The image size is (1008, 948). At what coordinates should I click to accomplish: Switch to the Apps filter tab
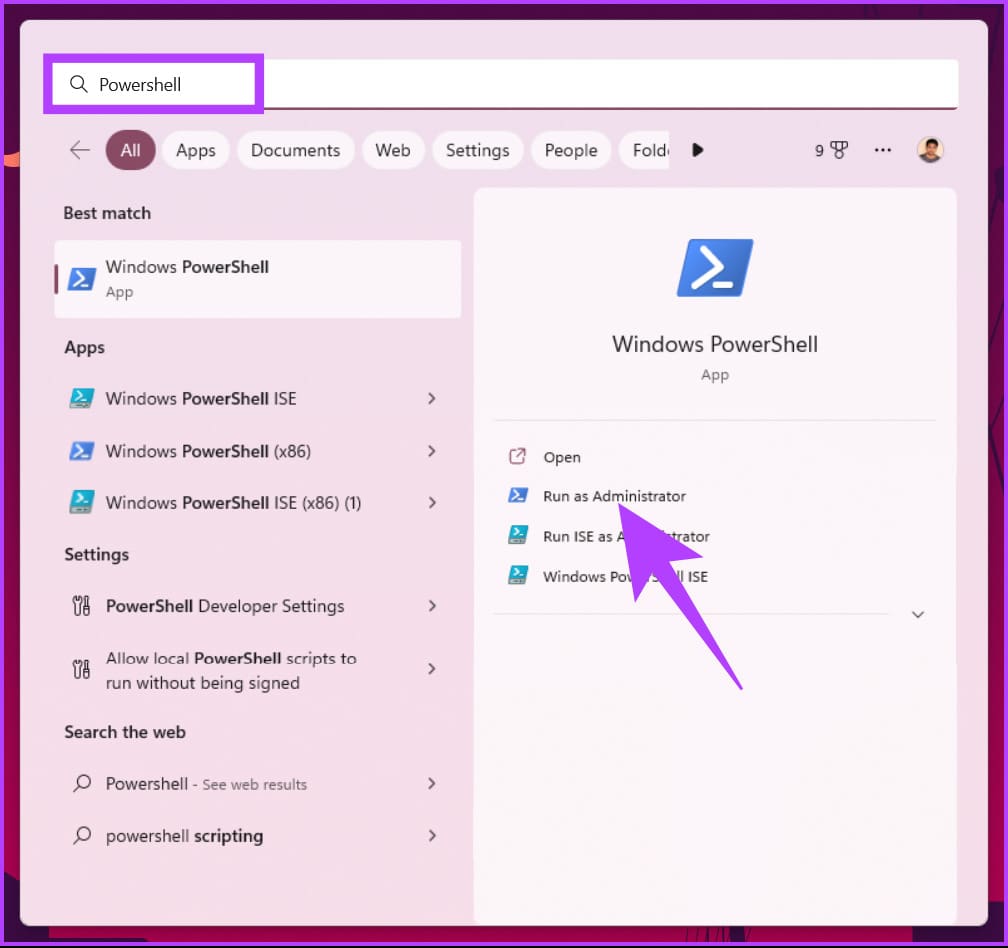(196, 150)
